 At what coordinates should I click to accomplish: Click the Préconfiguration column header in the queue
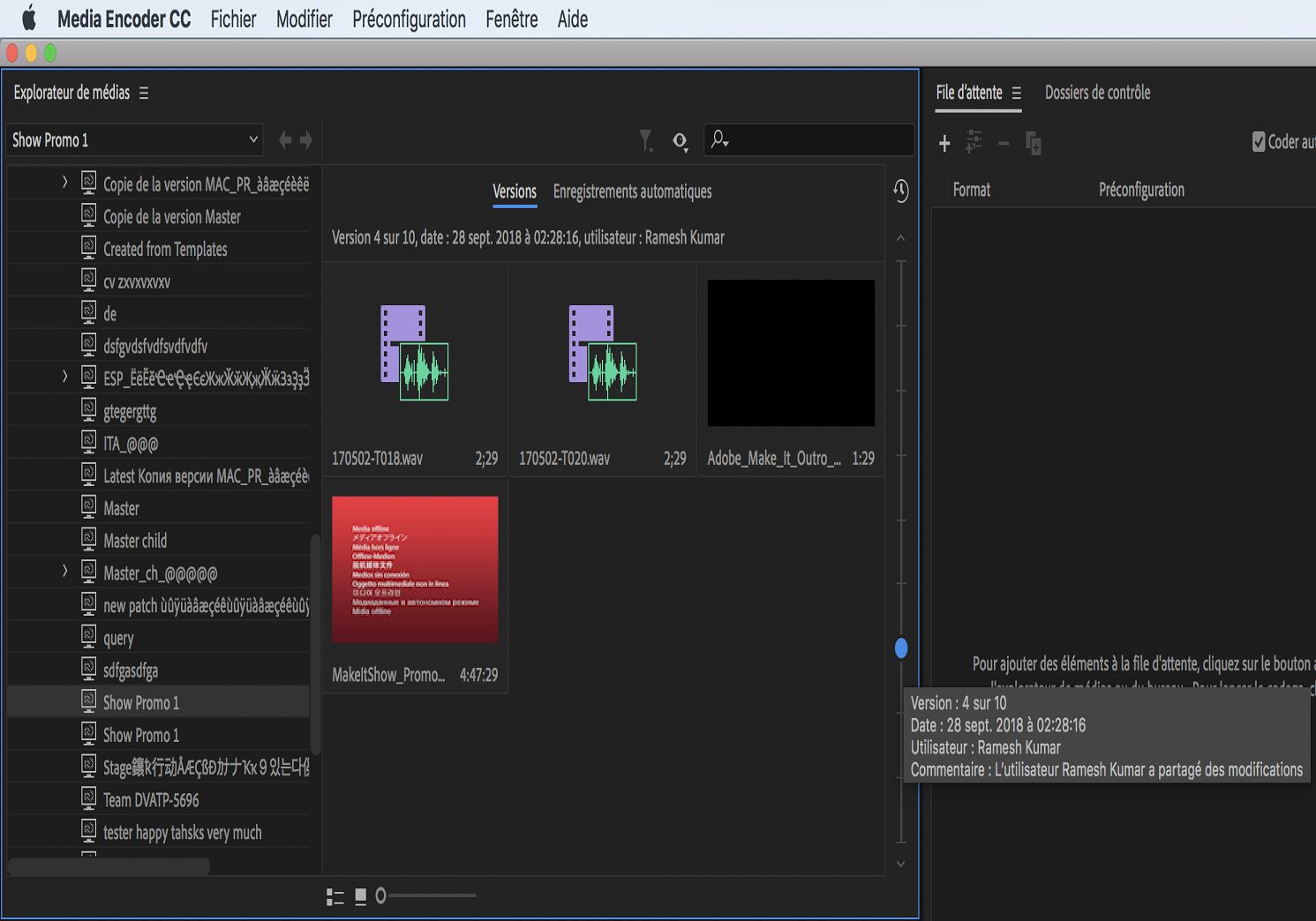coord(1142,190)
